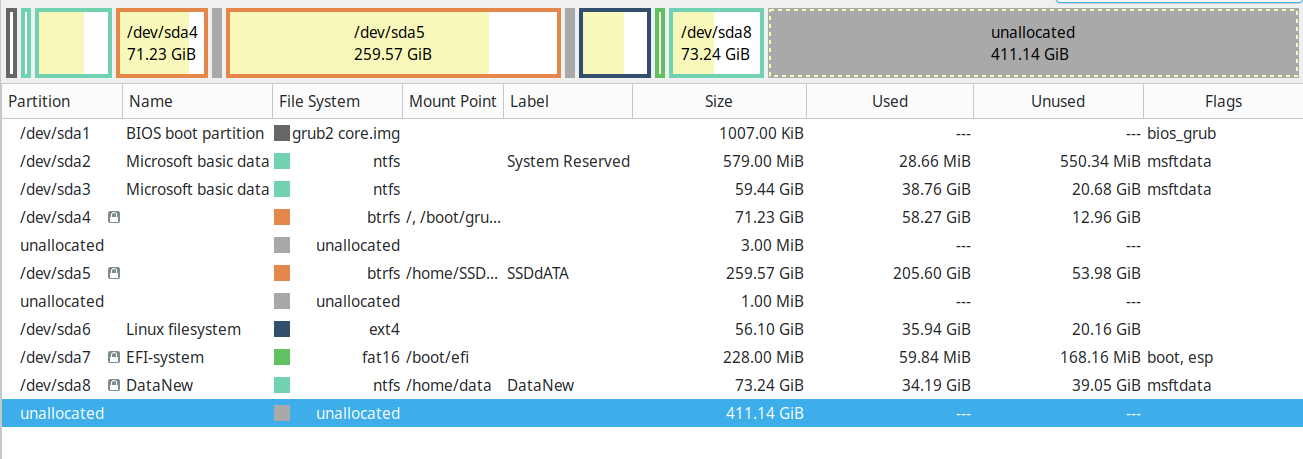Select the /dev/sda5 block in the disk map
This screenshot has width=1303, height=459.
click(x=393, y=43)
